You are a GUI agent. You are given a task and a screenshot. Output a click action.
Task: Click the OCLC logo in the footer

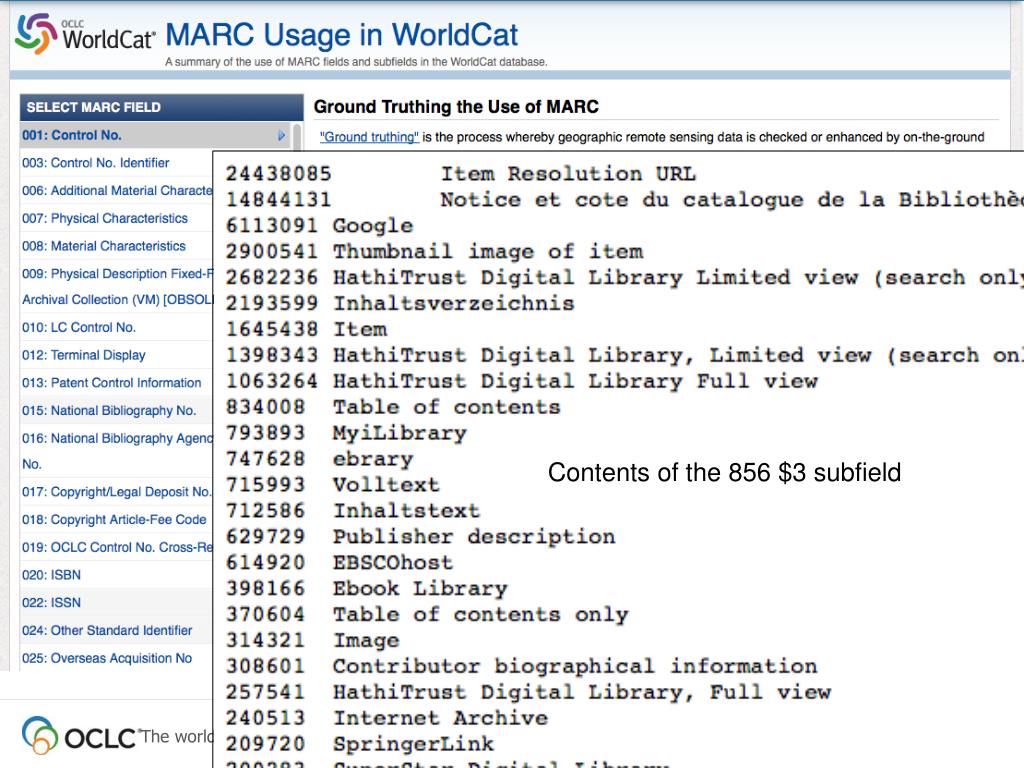(x=80, y=737)
